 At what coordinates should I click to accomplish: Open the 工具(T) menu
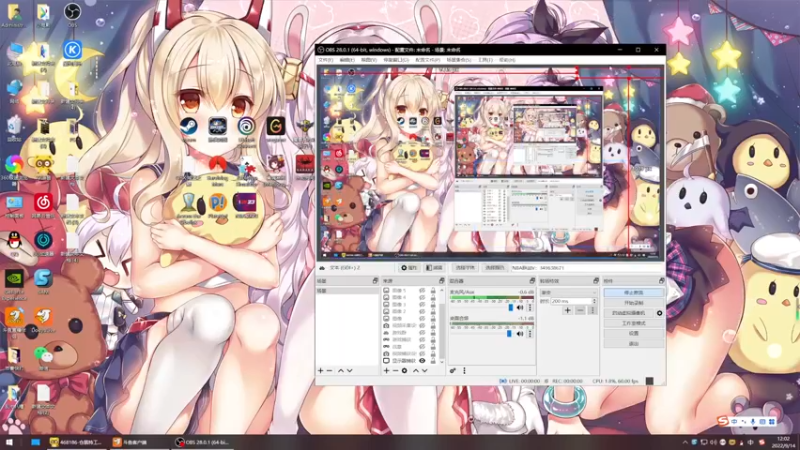coord(485,60)
